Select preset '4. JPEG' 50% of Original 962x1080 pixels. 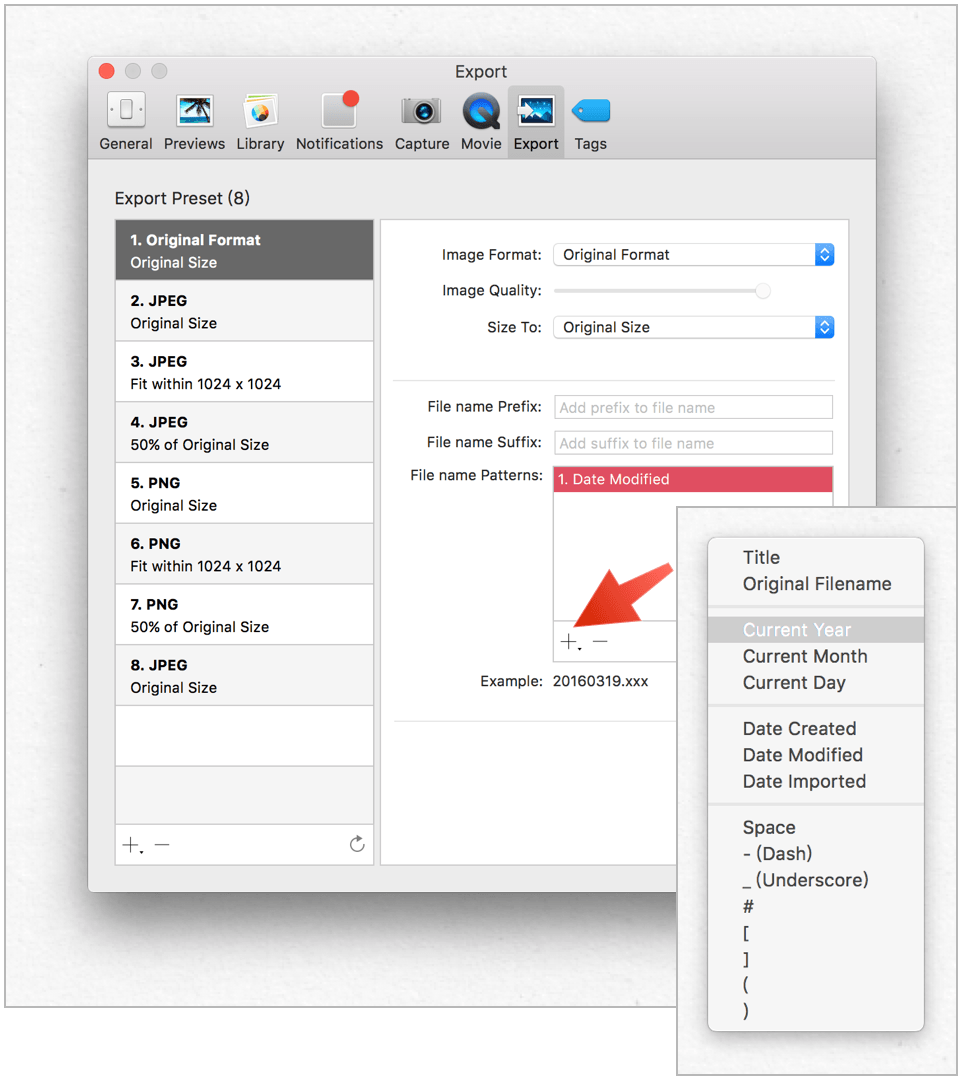tap(244, 433)
